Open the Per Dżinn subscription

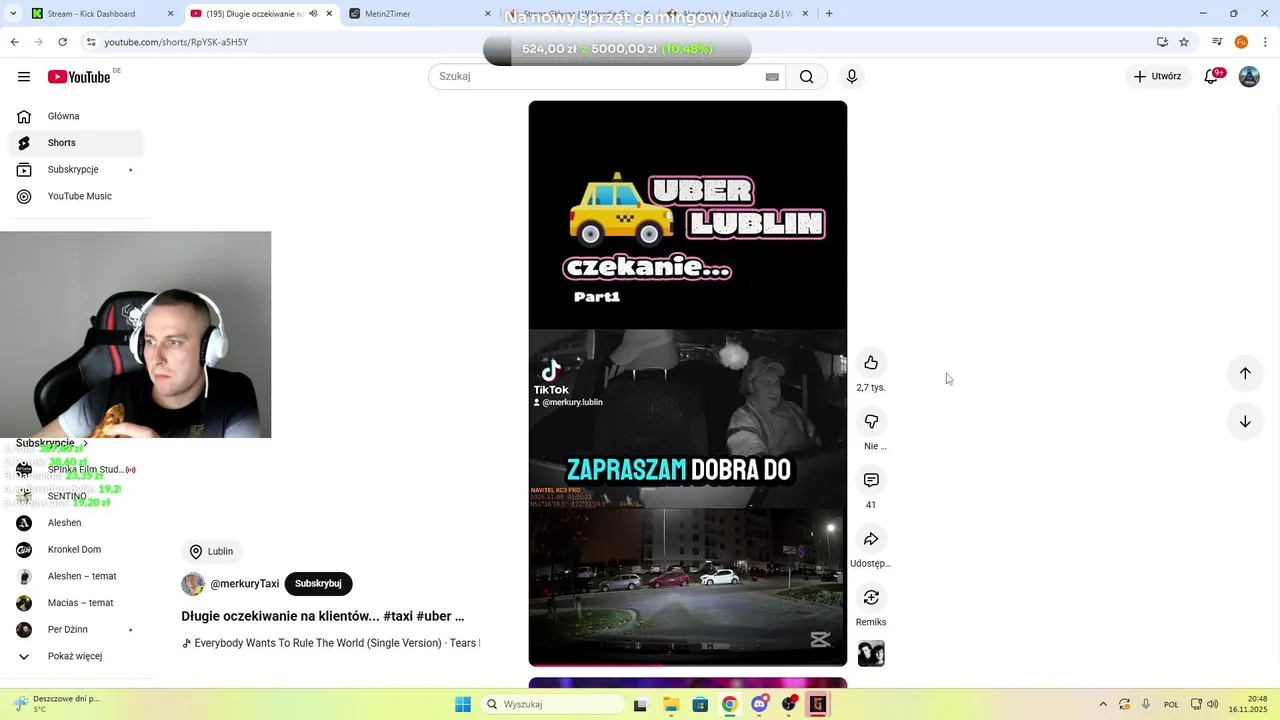(x=76, y=630)
